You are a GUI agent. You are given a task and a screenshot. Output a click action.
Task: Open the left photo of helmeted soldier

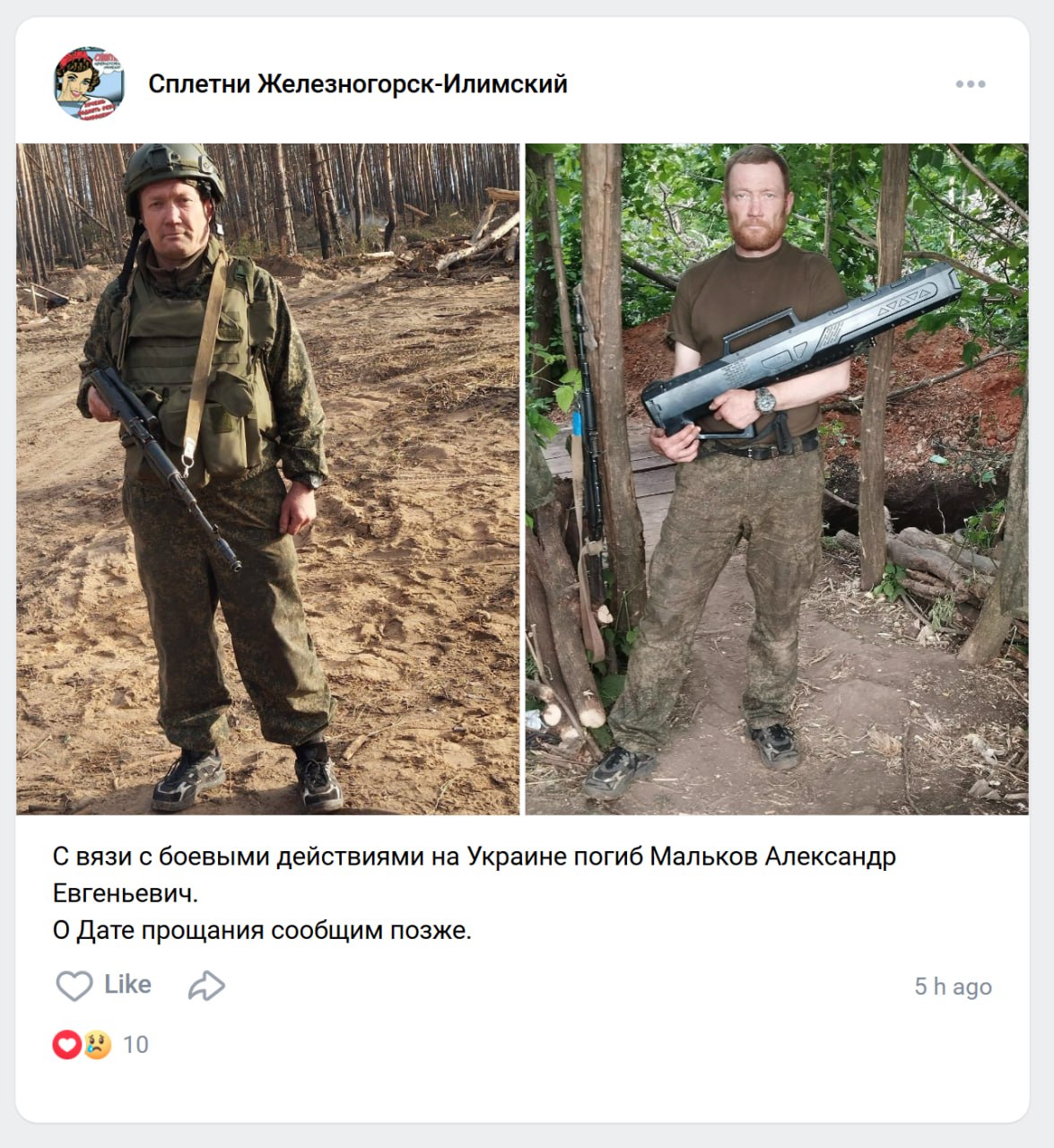[268, 479]
